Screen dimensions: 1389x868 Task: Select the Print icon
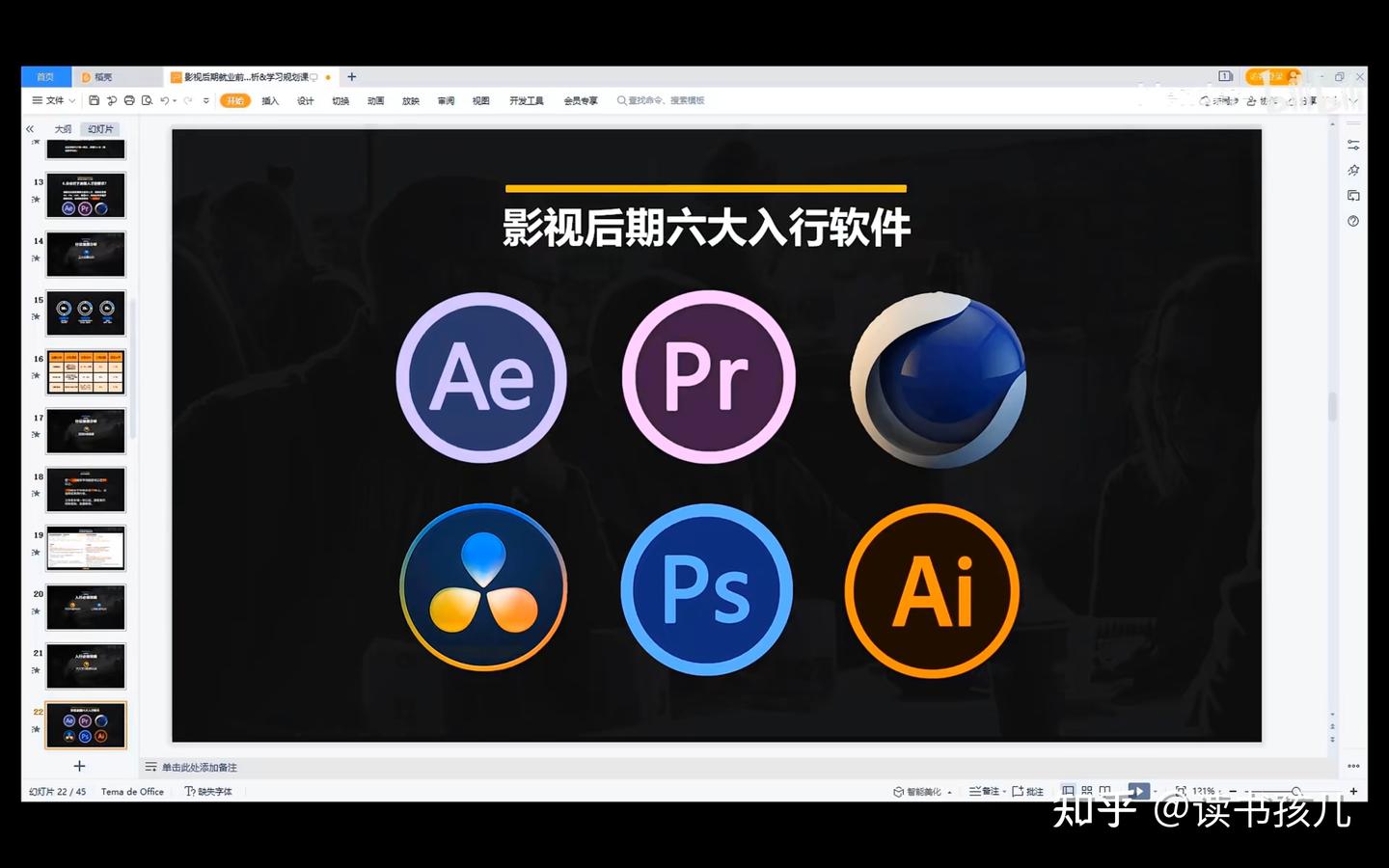click(132, 99)
